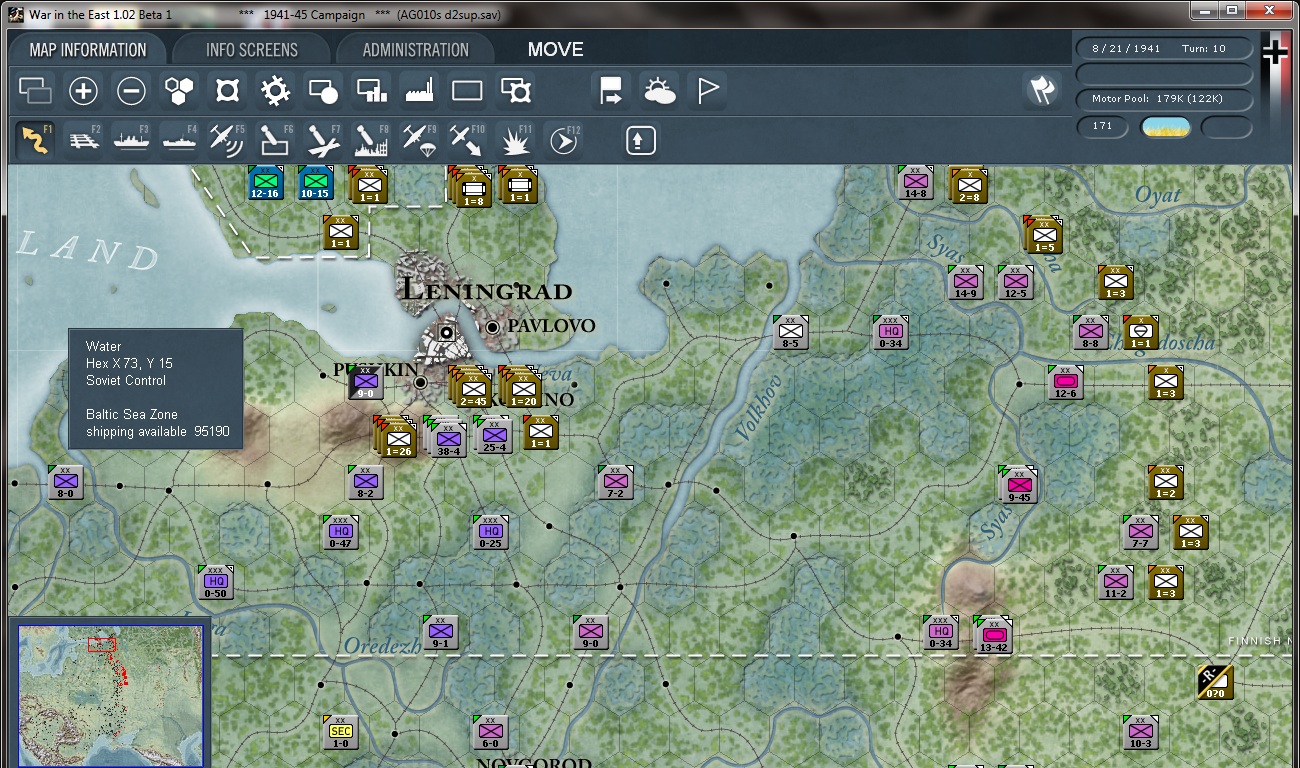
Task: Toggle the rectangle with ring icon
Action: [x=515, y=92]
